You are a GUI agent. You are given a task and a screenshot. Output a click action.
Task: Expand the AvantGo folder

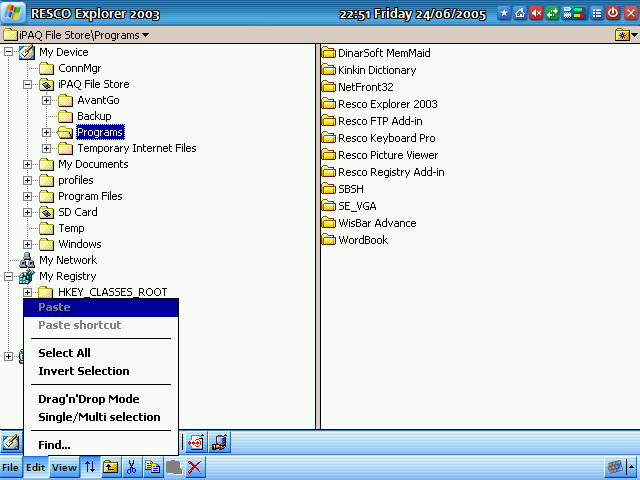click(47, 100)
